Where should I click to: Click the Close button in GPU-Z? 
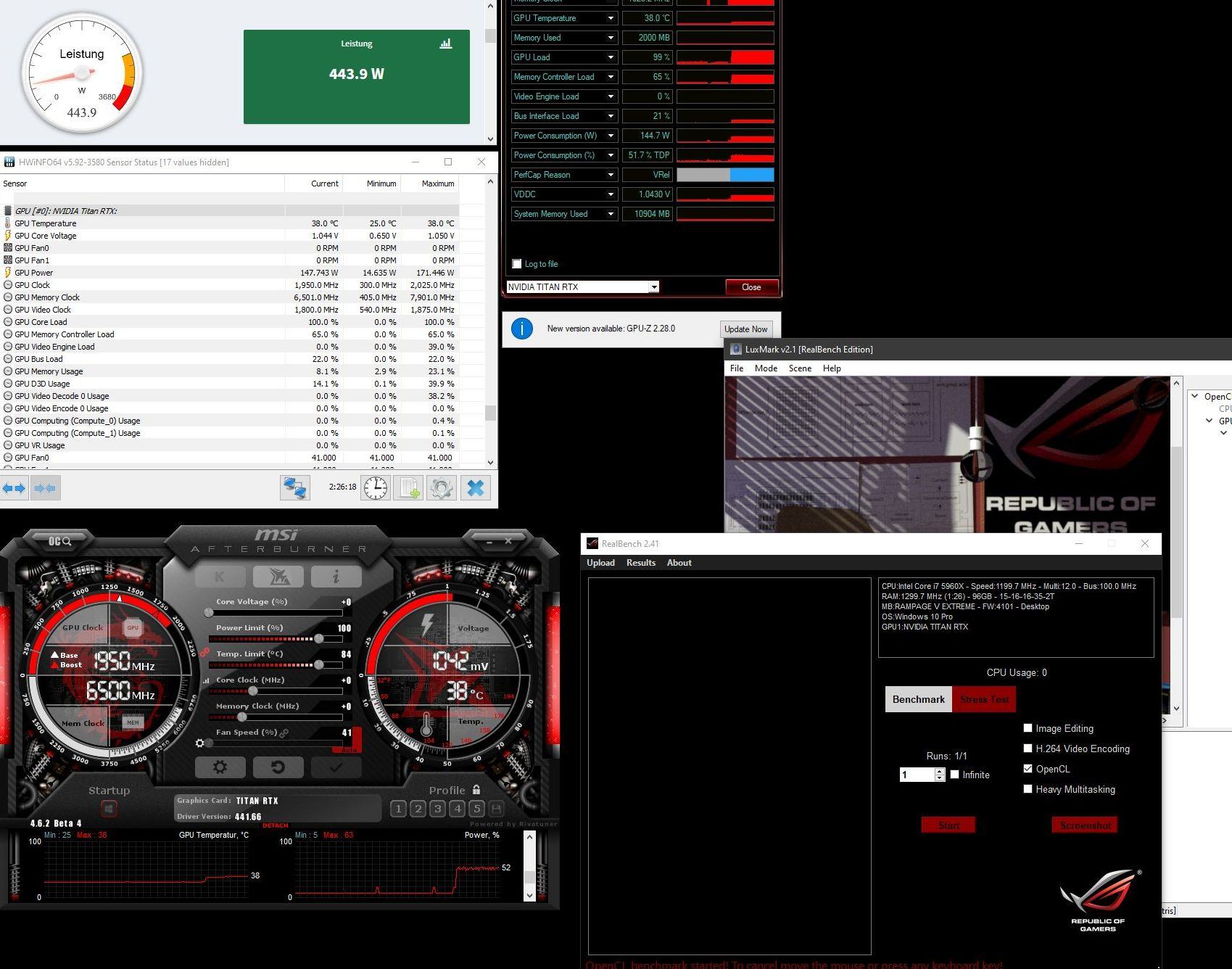751,287
